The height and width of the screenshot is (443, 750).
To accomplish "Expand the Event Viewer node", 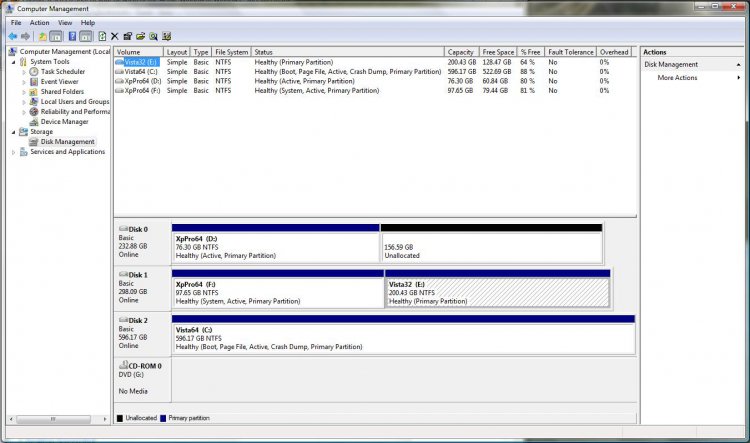I will tap(24, 82).
